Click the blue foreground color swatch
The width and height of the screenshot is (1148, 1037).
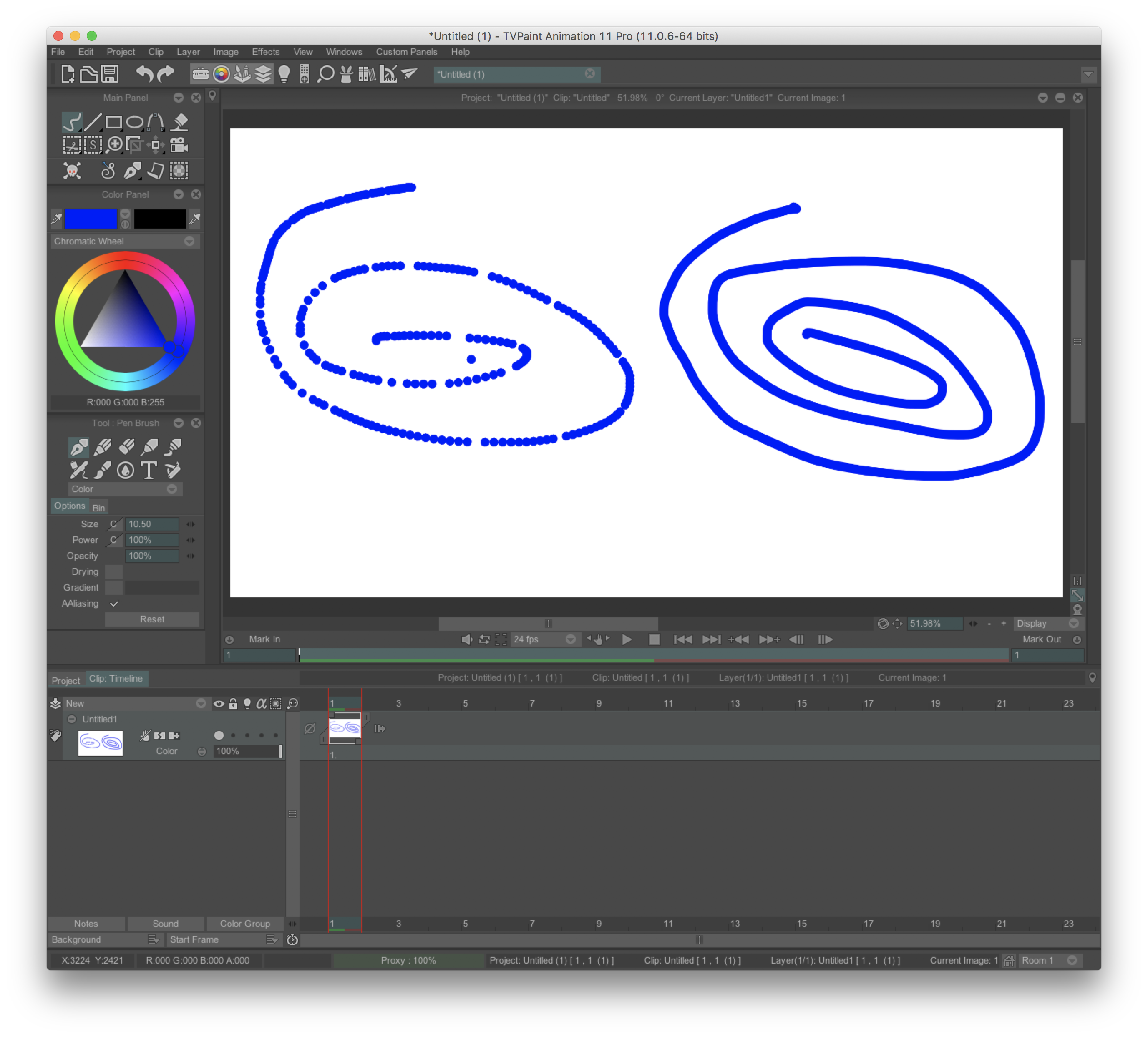pos(91,219)
